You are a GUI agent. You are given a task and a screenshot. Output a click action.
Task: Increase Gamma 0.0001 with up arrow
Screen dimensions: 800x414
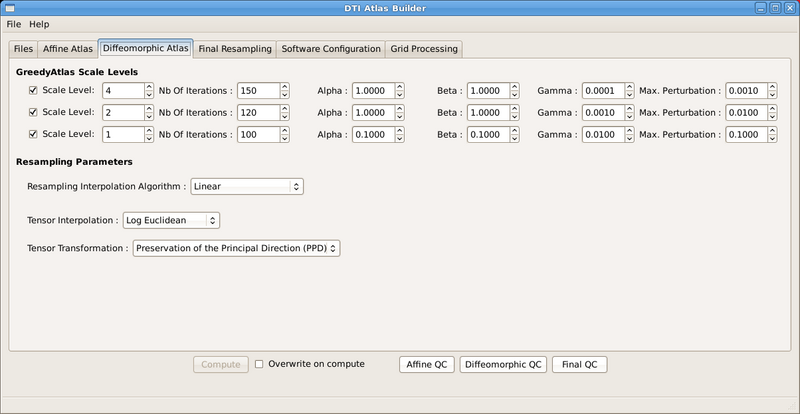pos(630,87)
